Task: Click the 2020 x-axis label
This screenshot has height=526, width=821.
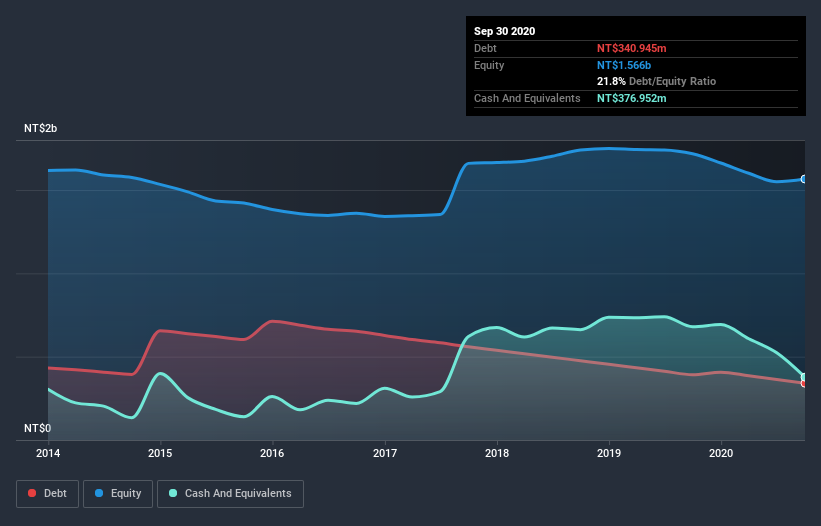Action: (x=721, y=453)
